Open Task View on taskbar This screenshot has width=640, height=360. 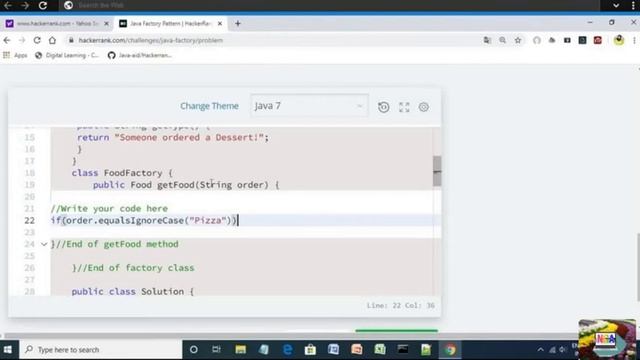[x=216, y=349]
